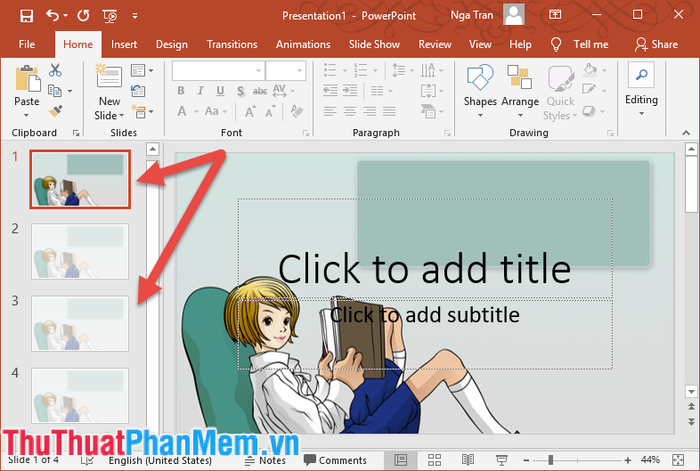The image size is (700, 471).
Task: Toggle the Numbering list button
Action: [x=361, y=70]
